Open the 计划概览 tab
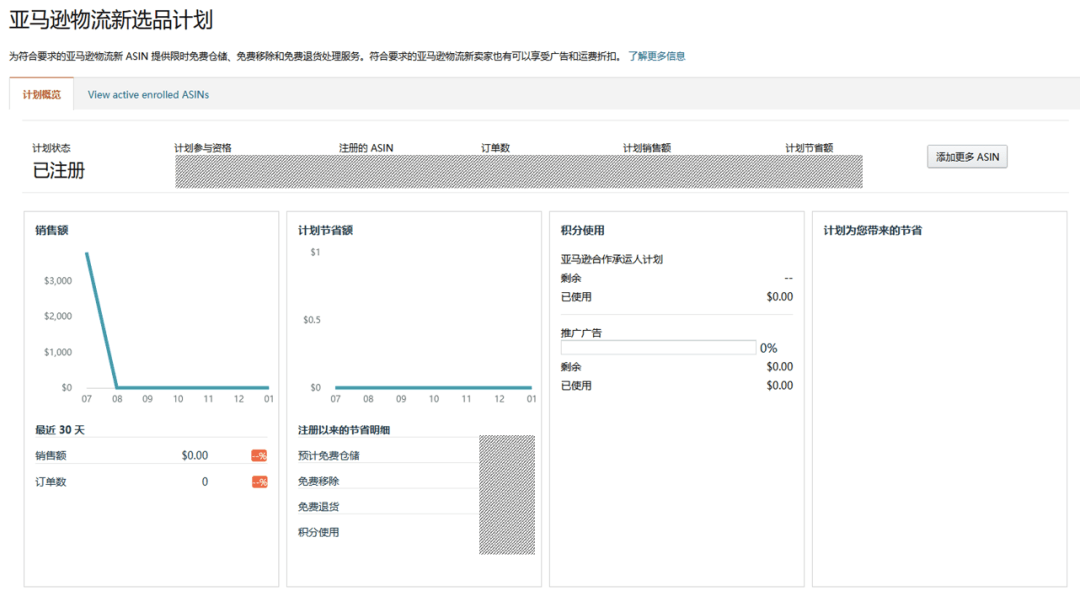1080x596 pixels. pyautogui.click(x=41, y=95)
